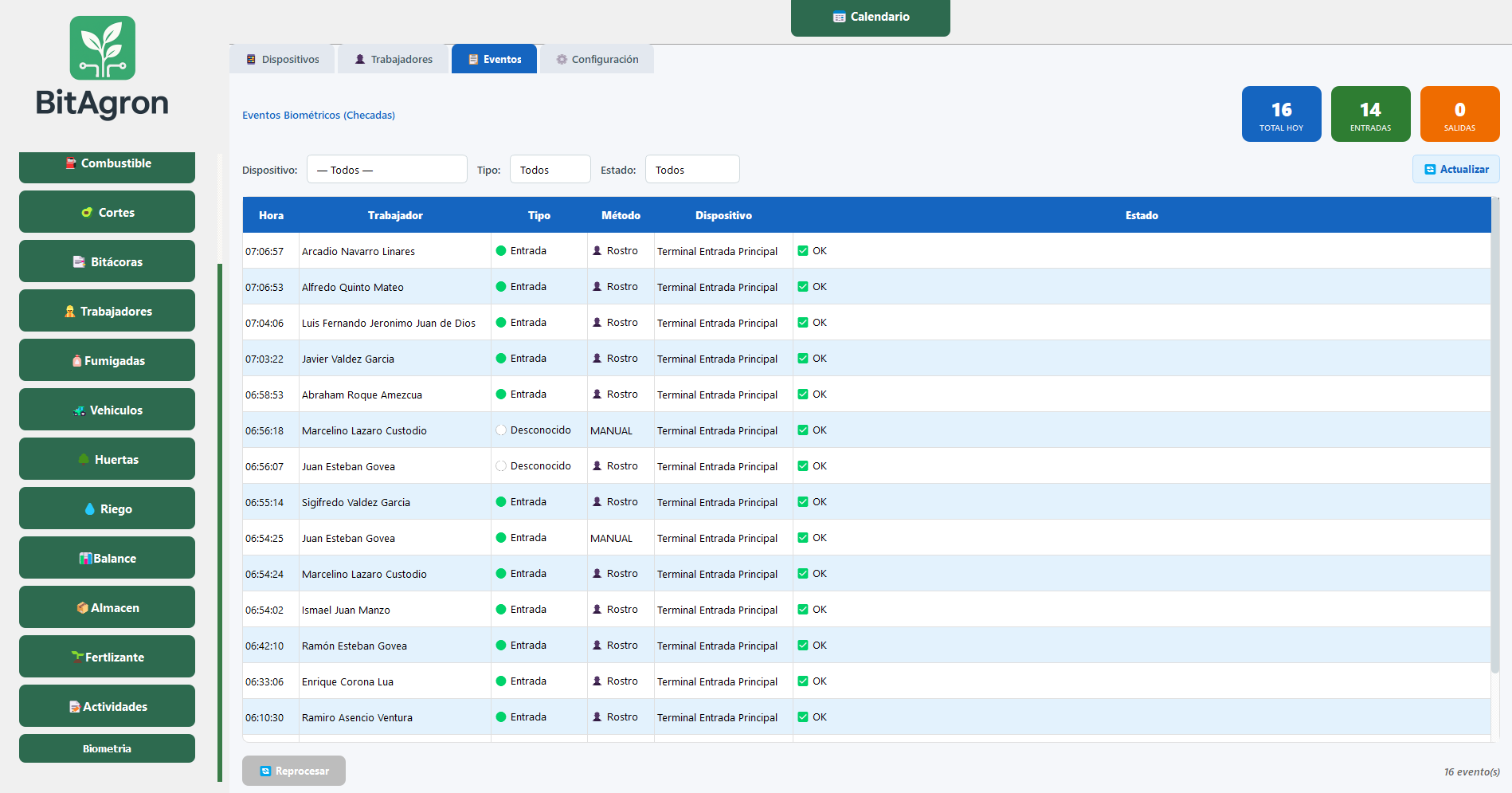
Task: Click the tree icon beside Huertas
Action: [84, 459]
